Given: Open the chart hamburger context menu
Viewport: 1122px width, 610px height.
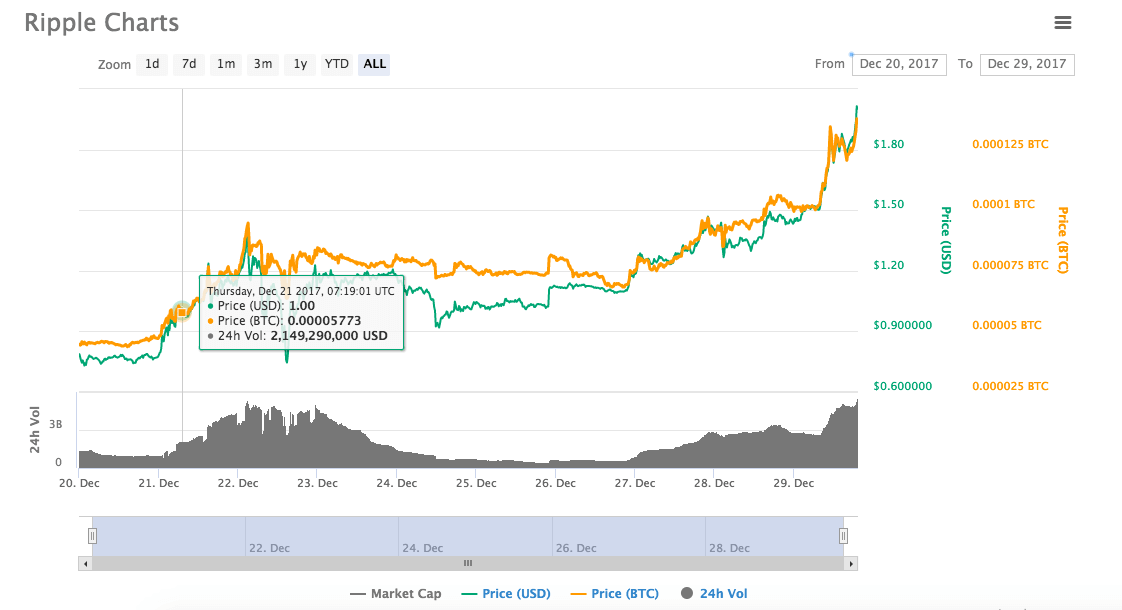Looking at the screenshot, I should [1062, 23].
